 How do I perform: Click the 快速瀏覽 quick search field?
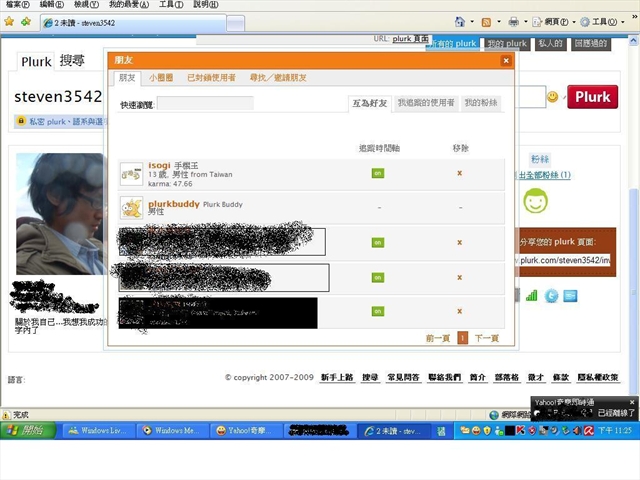[x=205, y=103]
